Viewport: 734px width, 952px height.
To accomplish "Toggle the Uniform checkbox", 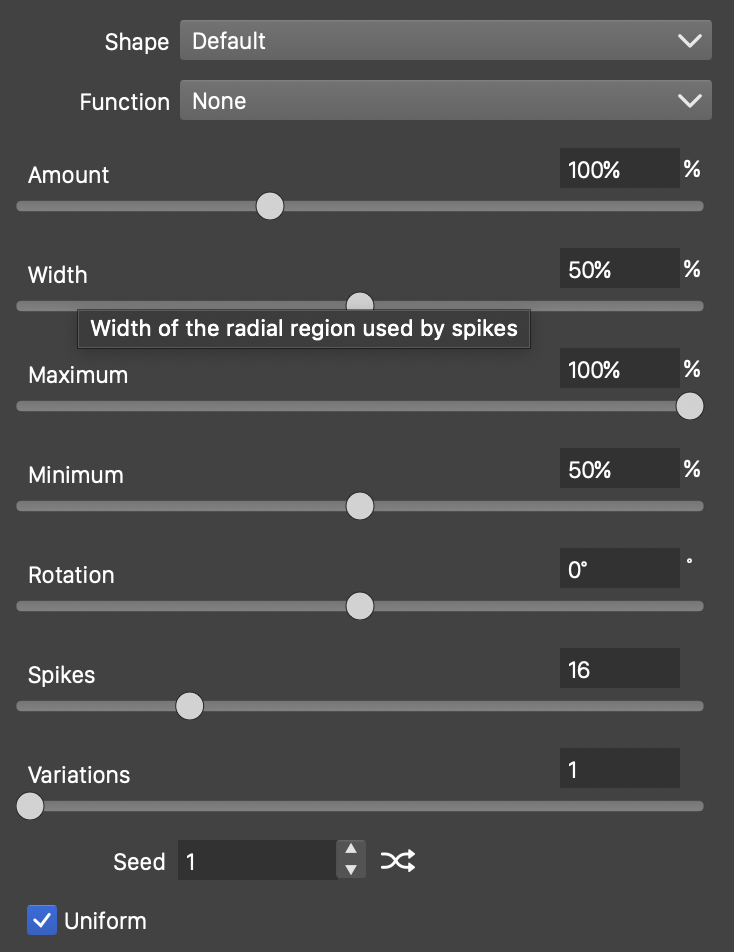I will click(42, 920).
